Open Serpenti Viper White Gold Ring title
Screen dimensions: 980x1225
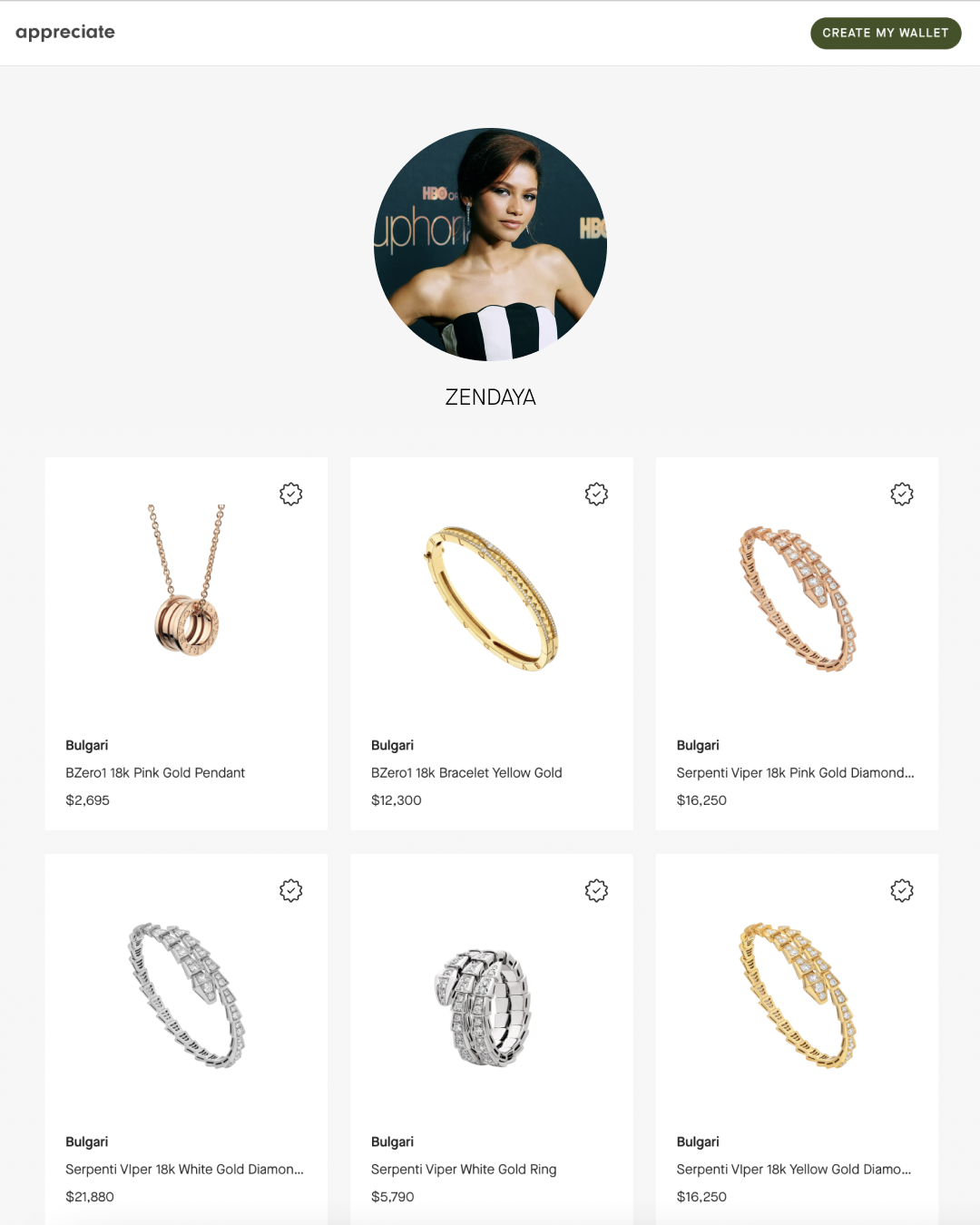[x=464, y=1170]
